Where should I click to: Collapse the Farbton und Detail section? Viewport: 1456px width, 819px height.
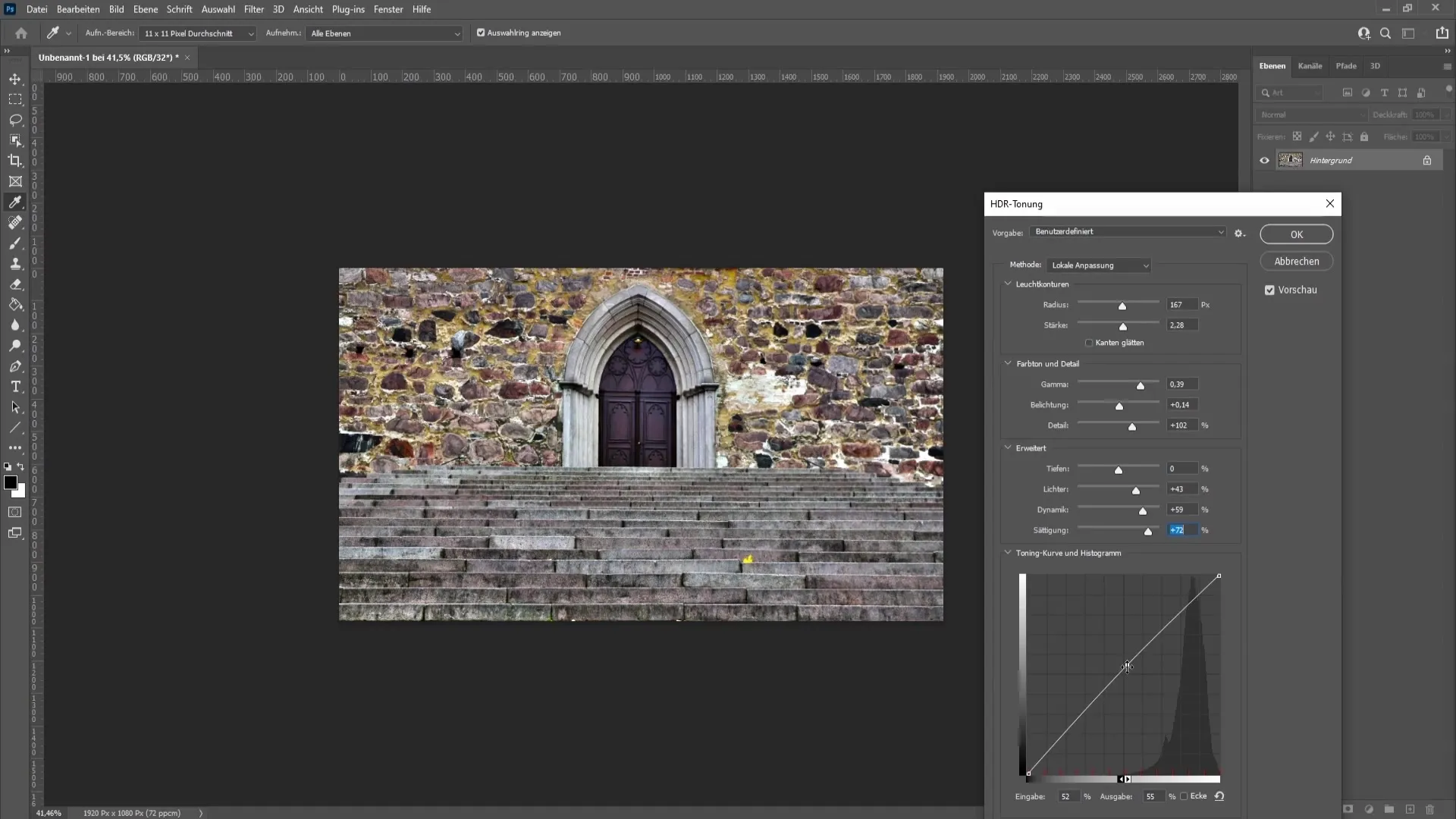point(1008,363)
